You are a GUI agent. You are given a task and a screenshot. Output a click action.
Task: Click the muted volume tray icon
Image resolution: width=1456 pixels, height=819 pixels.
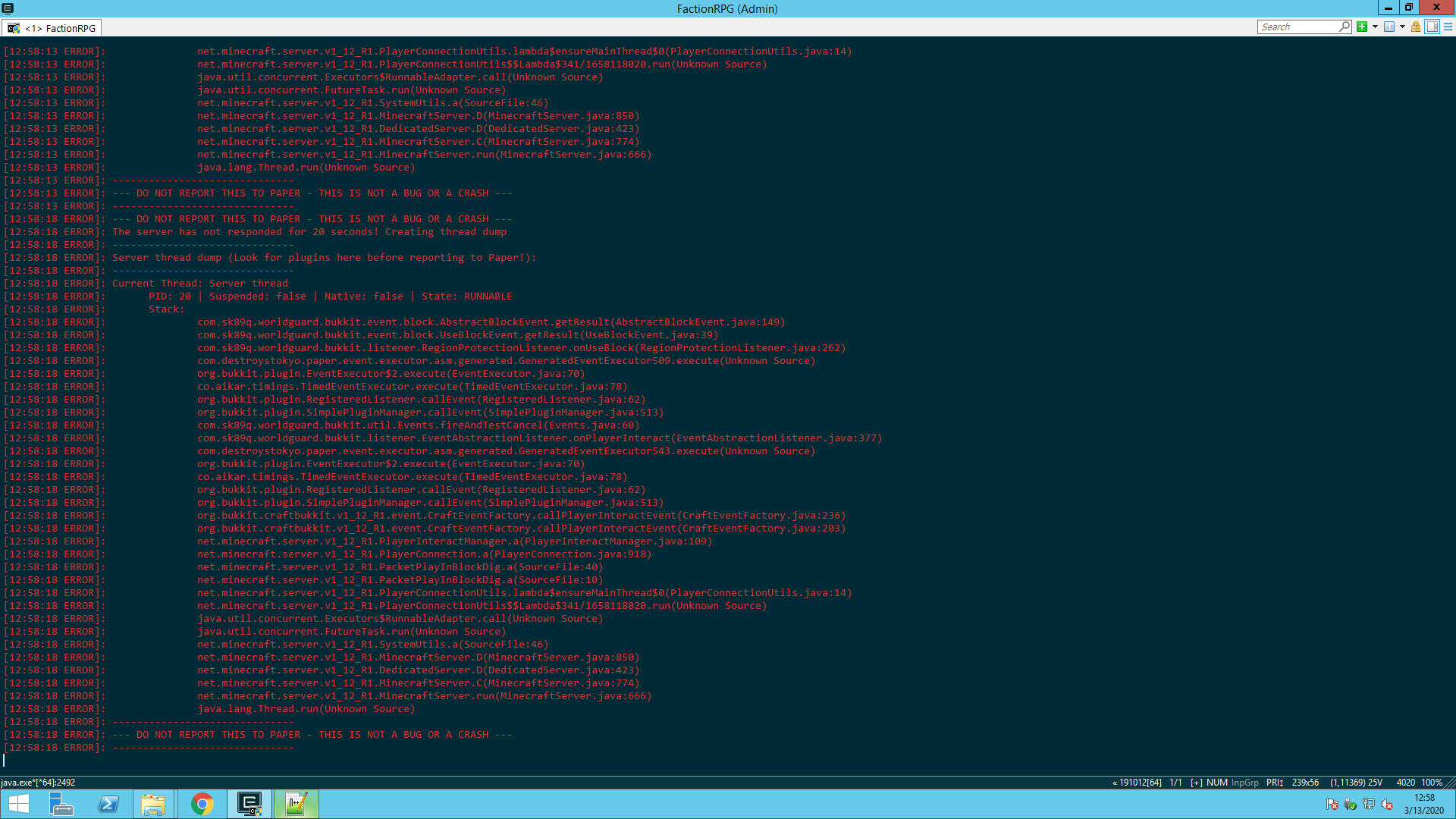click(1387, 805)
